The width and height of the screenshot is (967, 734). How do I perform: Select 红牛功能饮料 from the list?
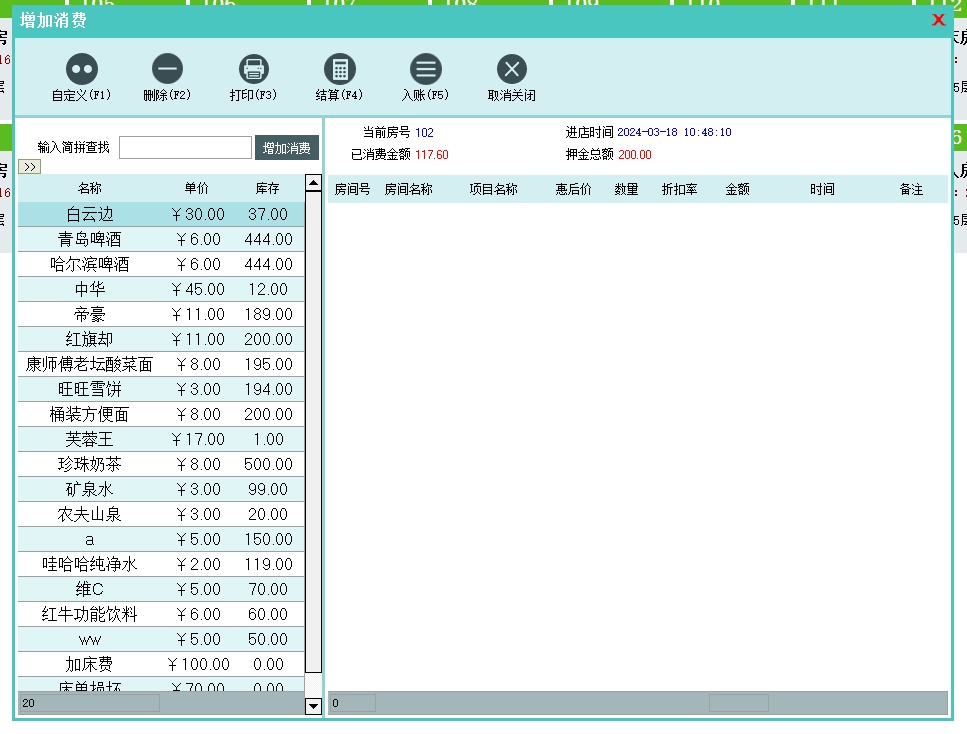point(89,614)
